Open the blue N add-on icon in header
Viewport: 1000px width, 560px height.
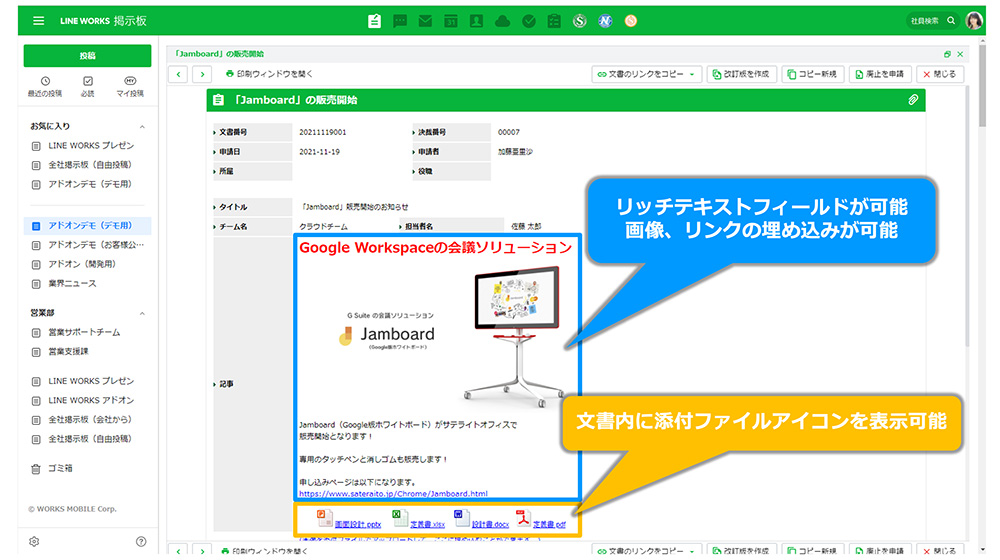click(605, 21)
